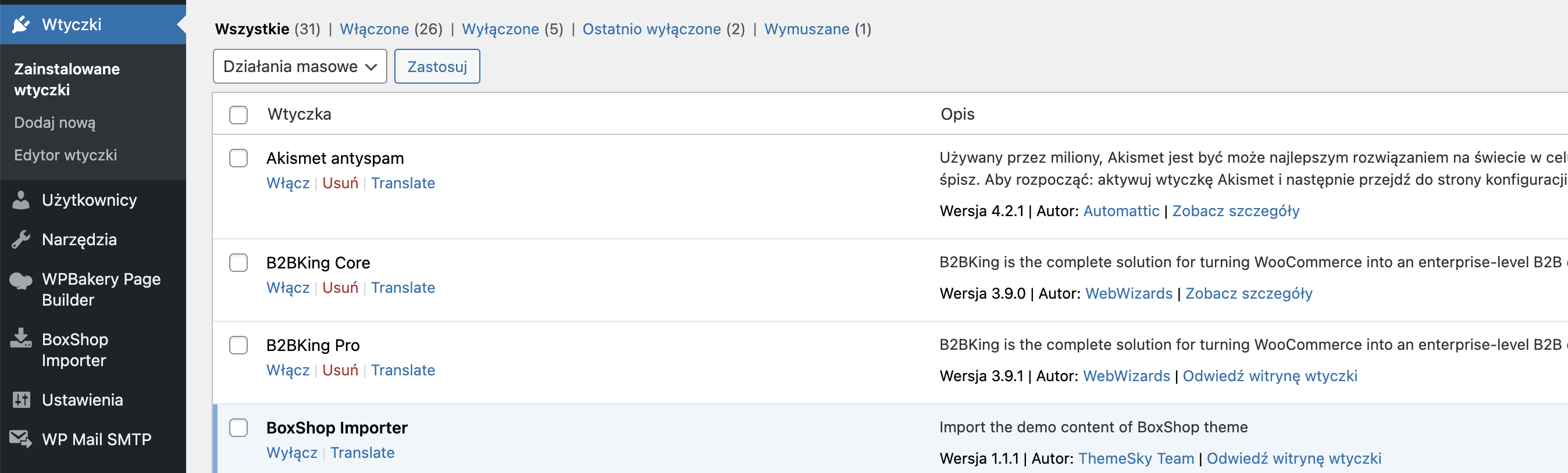Tick the select-all checkbox next to Wtyczka
This screenshot has width=1568, height=473.
pos(238,114)
